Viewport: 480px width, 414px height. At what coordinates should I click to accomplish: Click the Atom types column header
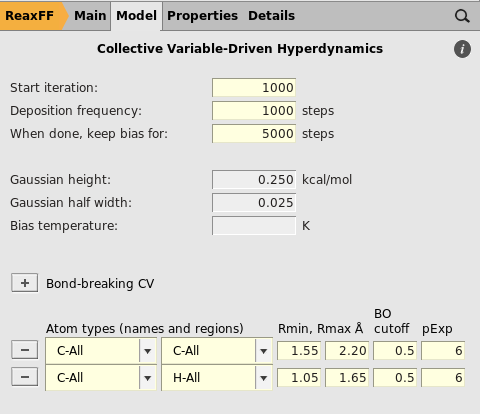145,329
